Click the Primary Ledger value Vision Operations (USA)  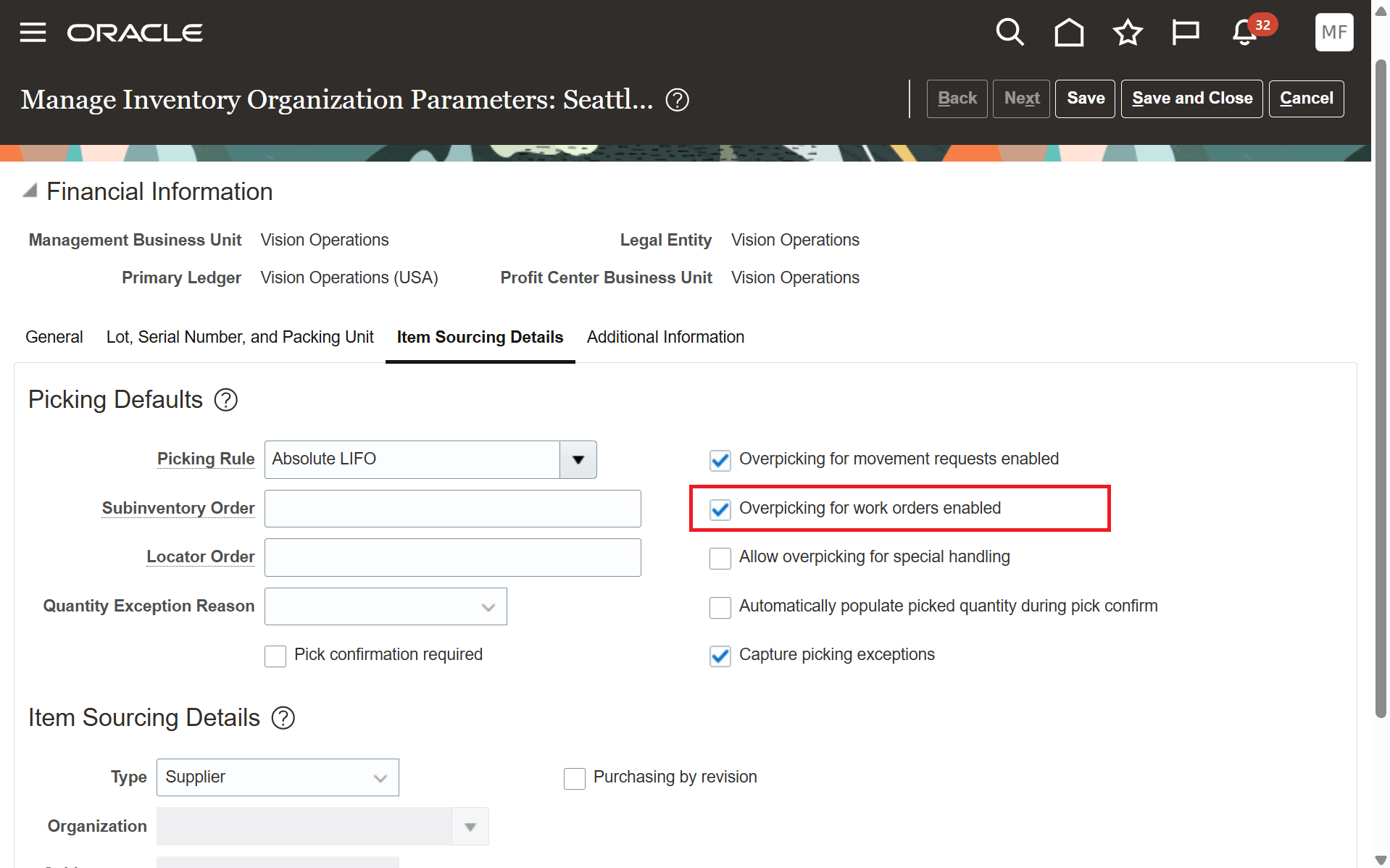click(349, 277)
